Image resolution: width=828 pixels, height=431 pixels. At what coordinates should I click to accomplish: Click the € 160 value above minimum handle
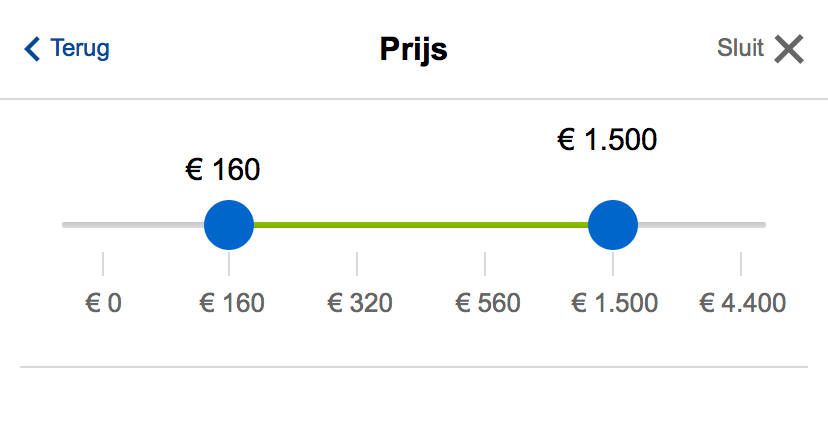pos(223,171)
